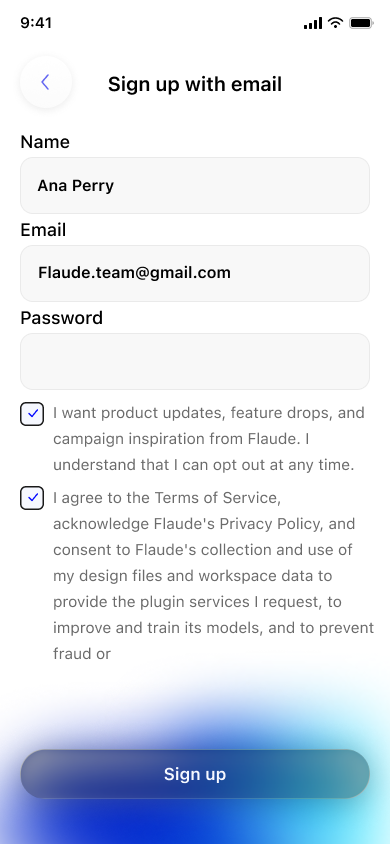This screenshot has width=390, height=844.
Task: Click the empty Password input field
Action: tap(195, 361)
